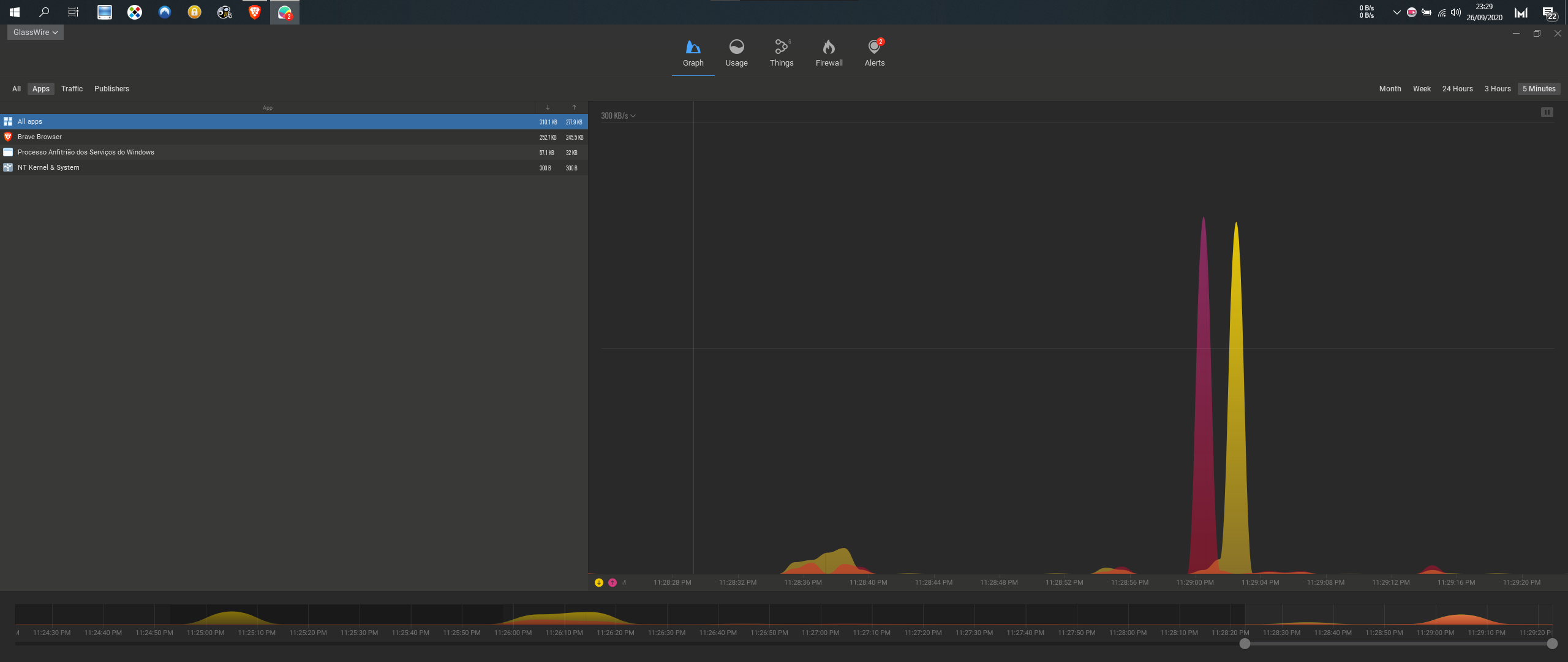Toggle the yellow download traffic indicator
Screen dimensions: 1568x662
click(599, 582)
